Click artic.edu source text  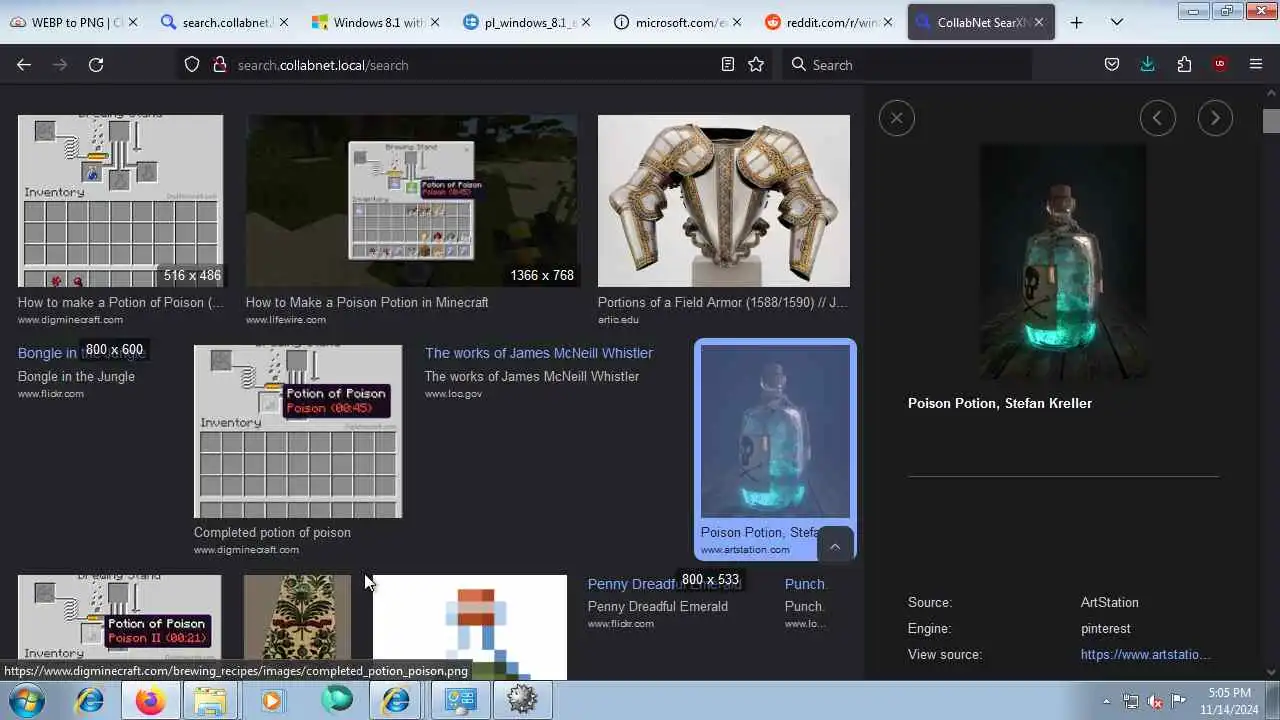point(618,320)
